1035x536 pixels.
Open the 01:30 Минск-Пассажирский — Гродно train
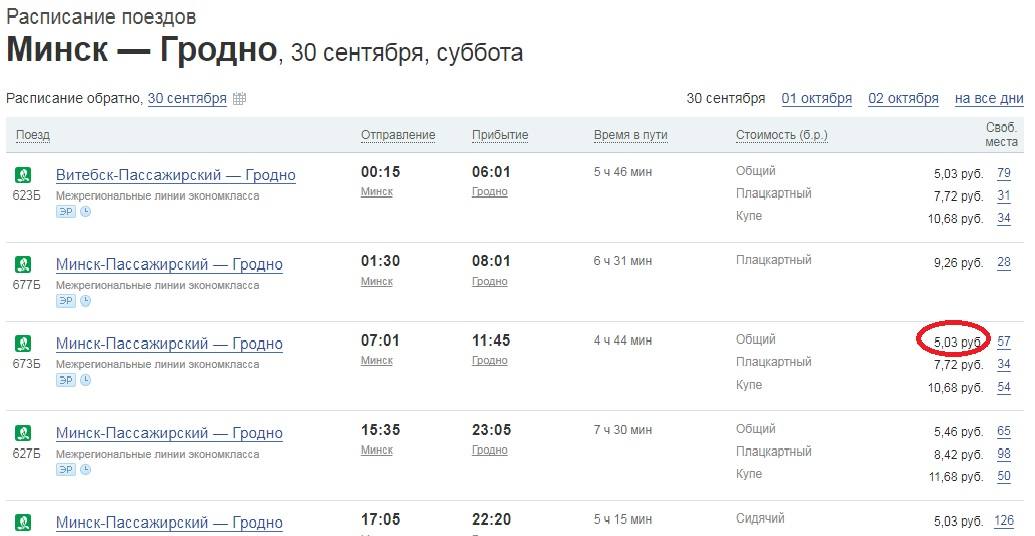[169, 265]
